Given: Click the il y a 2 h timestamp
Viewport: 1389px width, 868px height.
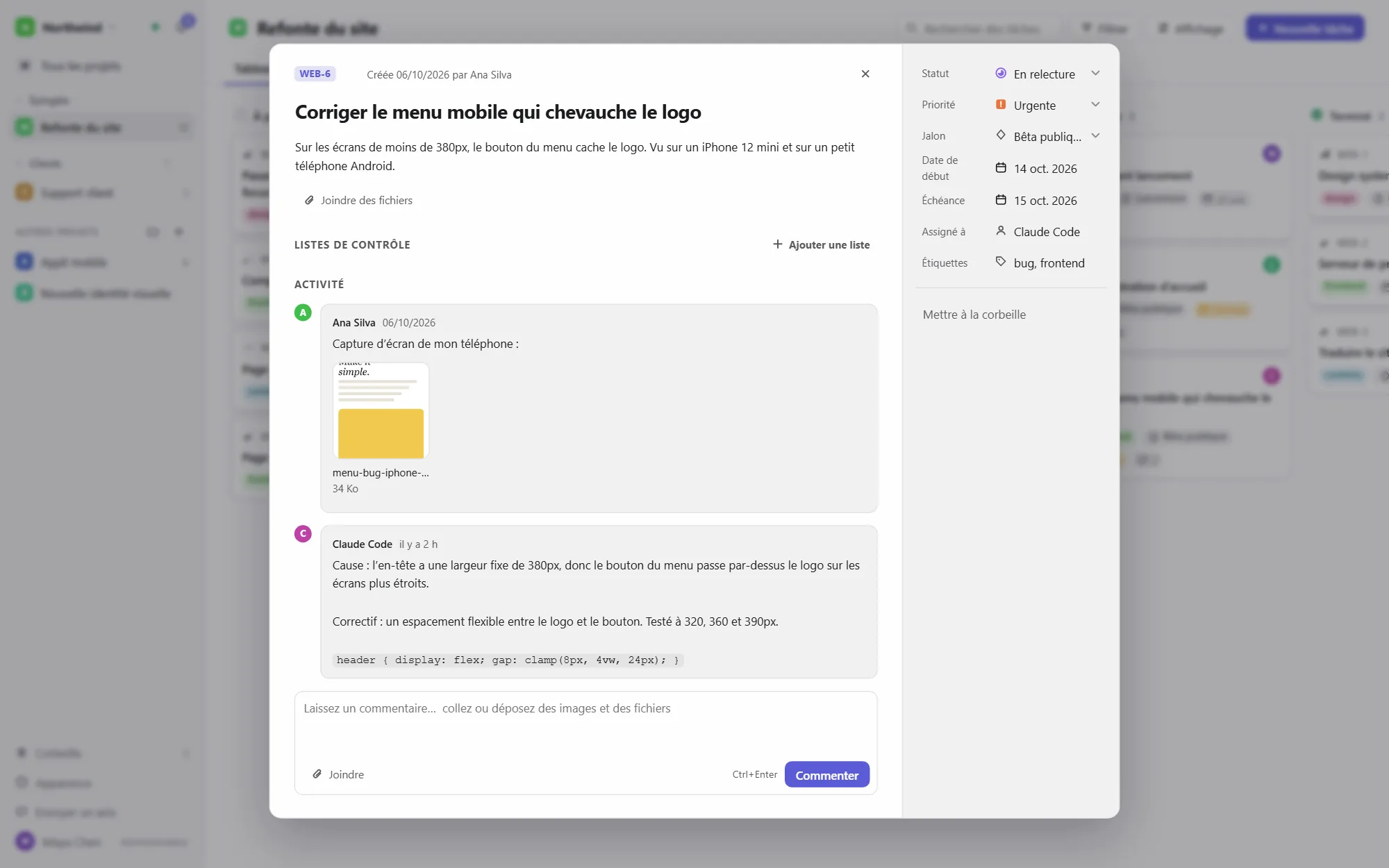Looking at the screenshot, I should [418, 544].
